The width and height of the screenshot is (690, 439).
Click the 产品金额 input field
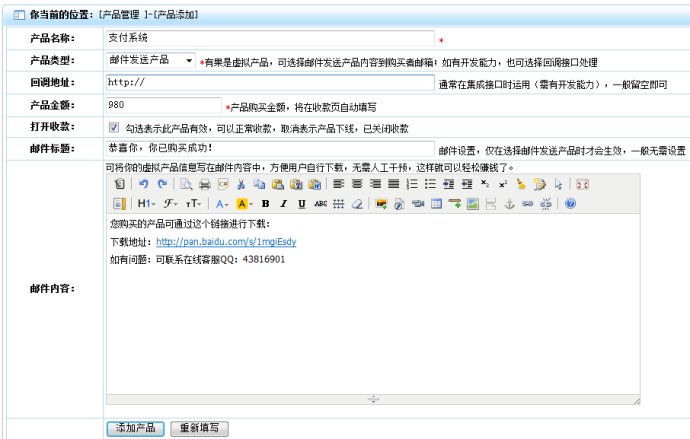point(162,104)
